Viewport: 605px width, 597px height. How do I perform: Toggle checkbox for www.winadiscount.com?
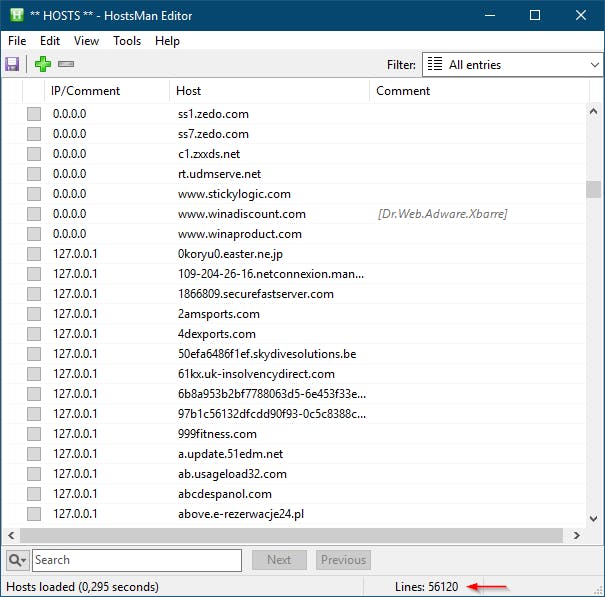click(x=34, y=214)
